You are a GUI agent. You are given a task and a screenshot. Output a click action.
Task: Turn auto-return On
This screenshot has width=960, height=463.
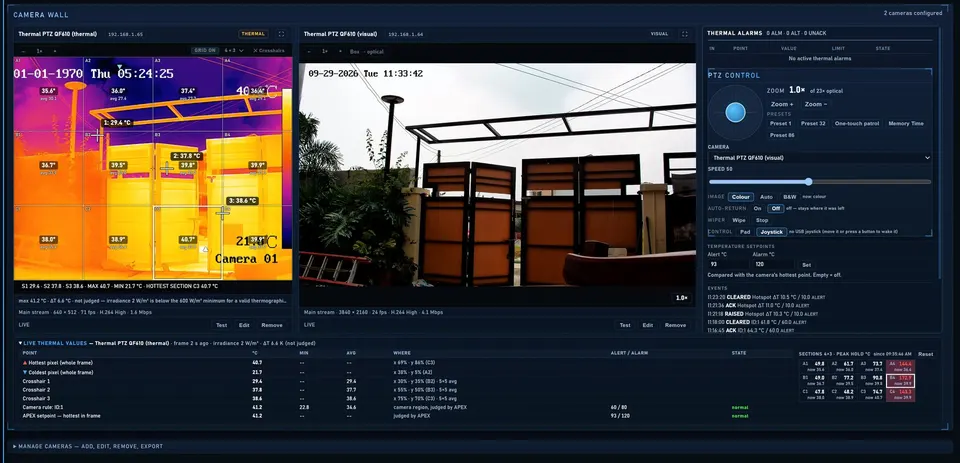(757, 209)
